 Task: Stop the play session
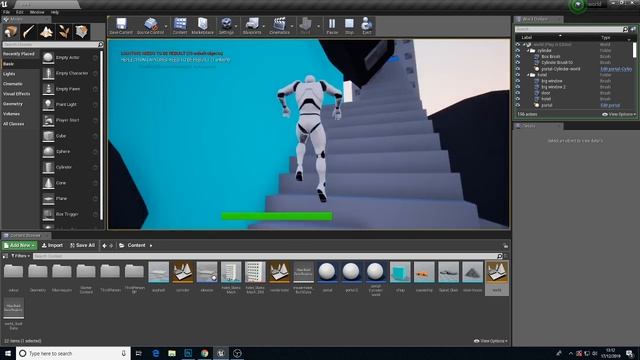click(349, 26)
